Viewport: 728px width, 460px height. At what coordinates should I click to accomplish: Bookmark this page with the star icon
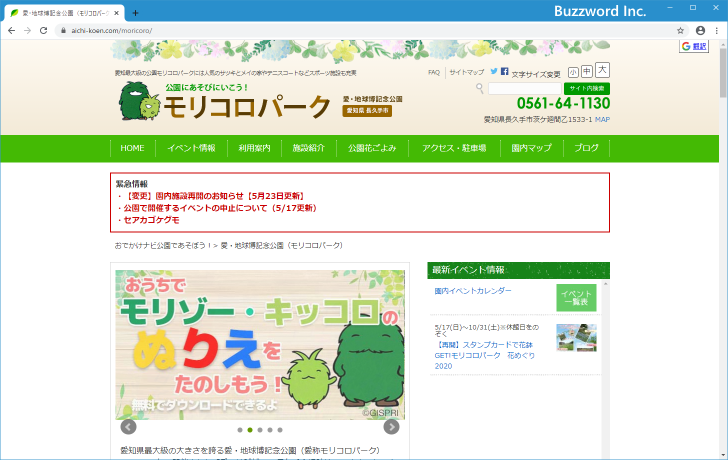[680, 31]
